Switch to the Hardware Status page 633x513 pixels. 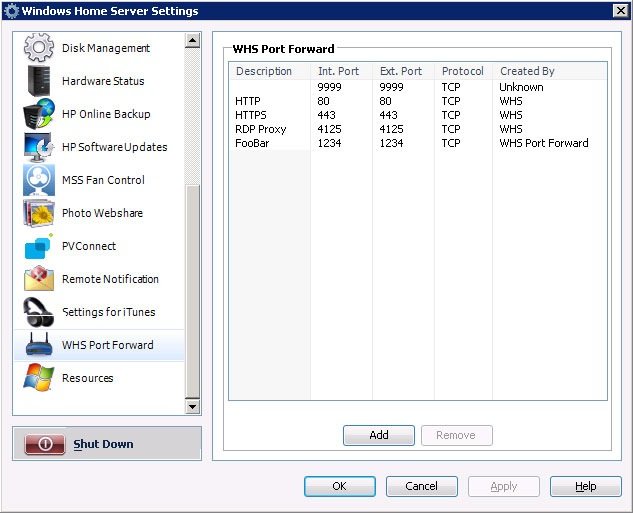tap(103, 81)
